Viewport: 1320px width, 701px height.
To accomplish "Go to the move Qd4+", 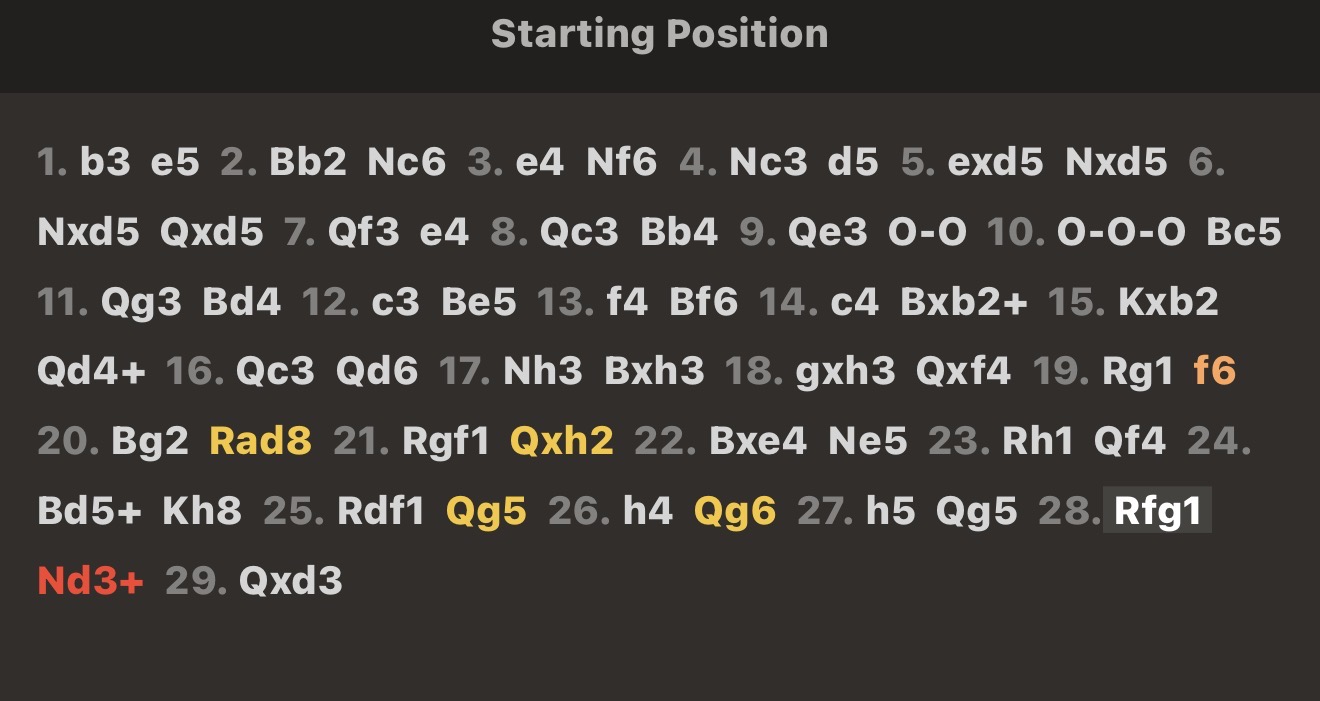I will 91,371.
